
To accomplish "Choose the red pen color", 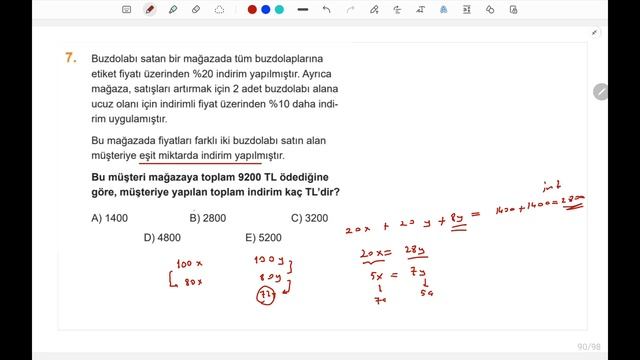I will (252, 9).
